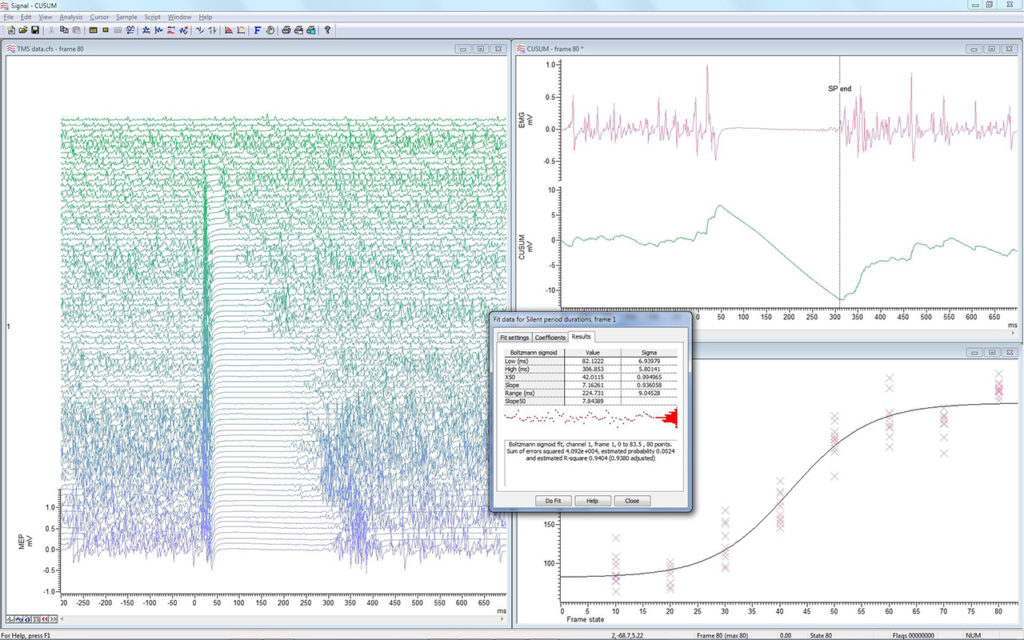Copy the selection with the Copy toolbar icon

64,31
